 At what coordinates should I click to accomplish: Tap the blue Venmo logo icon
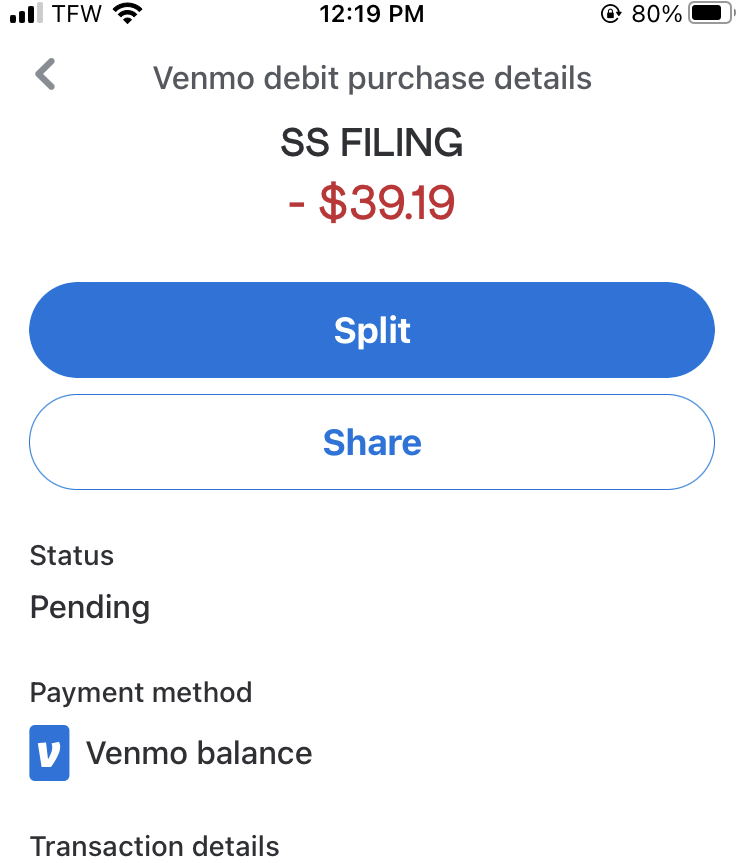point(49,752)
